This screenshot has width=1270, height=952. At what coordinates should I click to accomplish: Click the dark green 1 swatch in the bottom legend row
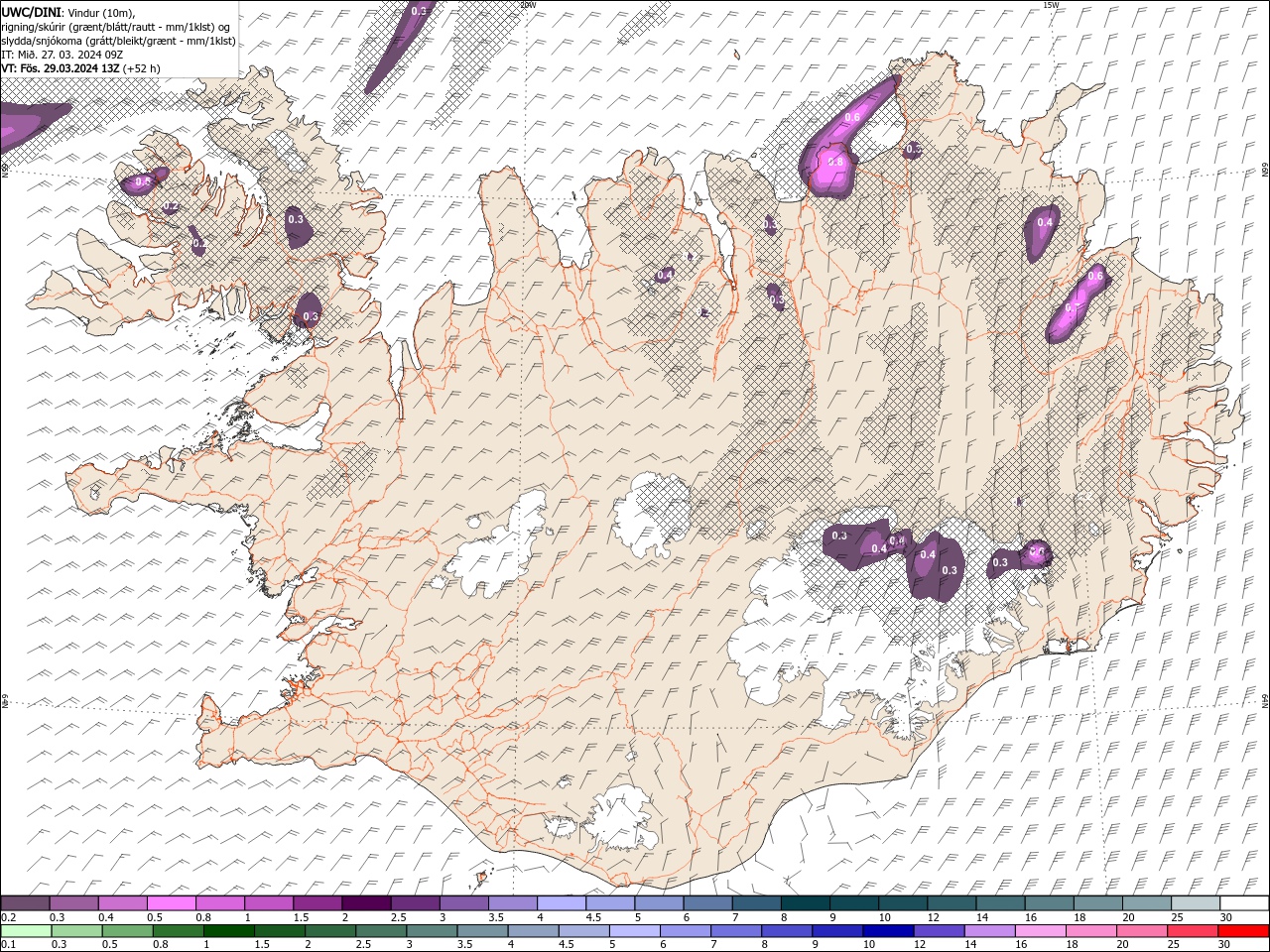[228, 931]
